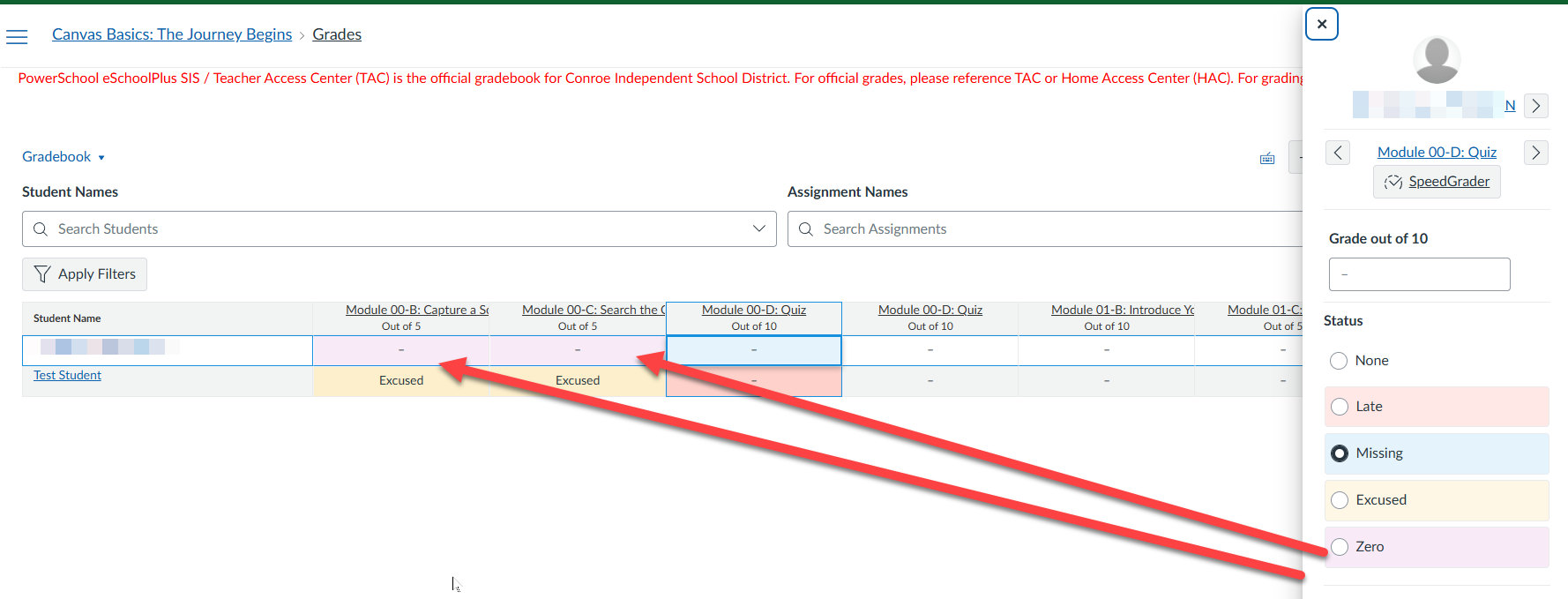The width and height of the screenshot is (1568, 599).
Task: Go to next student arrow
Action: click(1535, 106)
